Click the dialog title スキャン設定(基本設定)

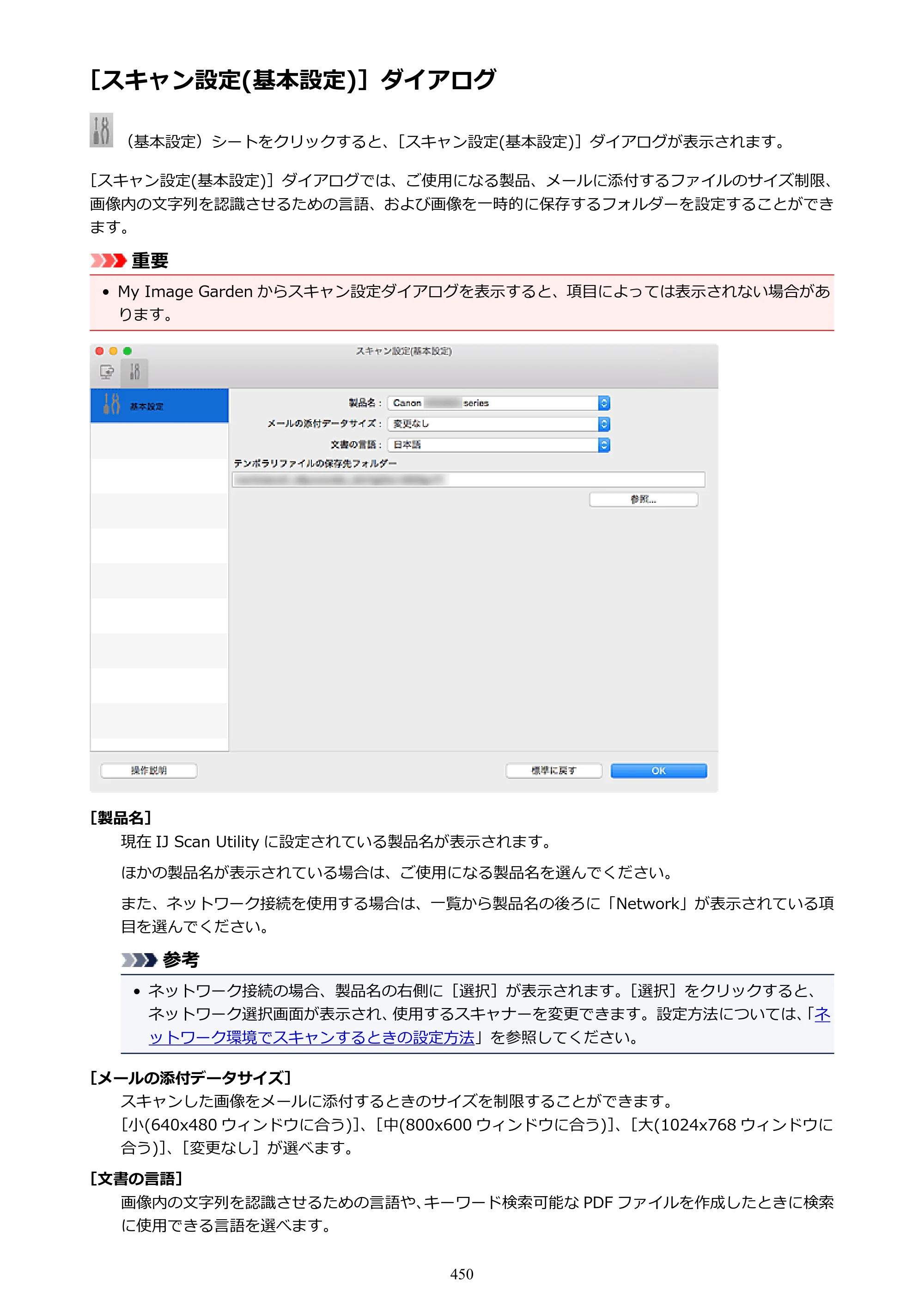404,351
